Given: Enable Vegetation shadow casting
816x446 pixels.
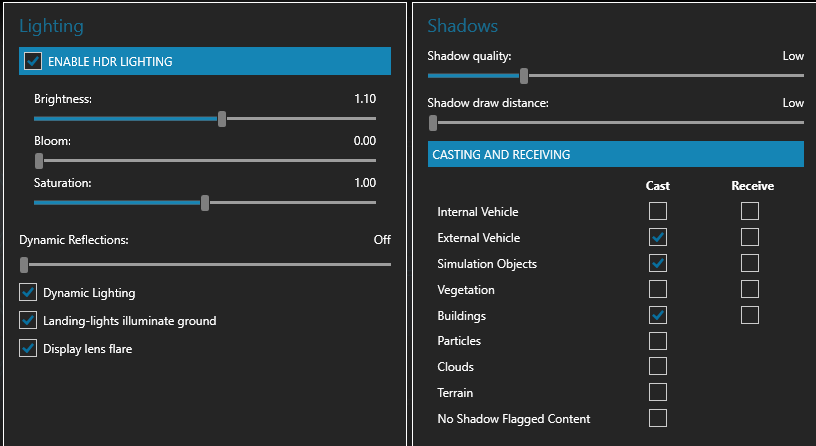Looking at the screenshot, I should 658,289.
